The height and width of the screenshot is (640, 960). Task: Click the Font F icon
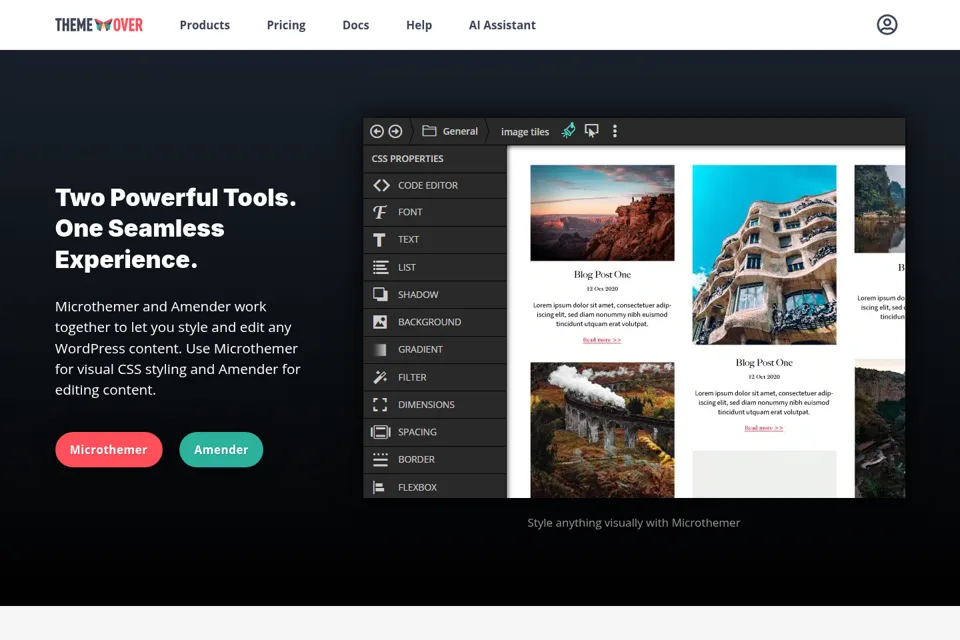pyautogui.click(x=380, y=212)
